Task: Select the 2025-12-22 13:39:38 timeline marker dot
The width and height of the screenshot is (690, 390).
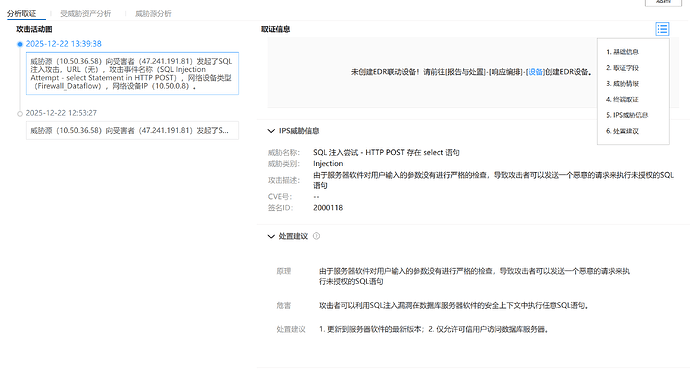Action: (x=20, y=44)
